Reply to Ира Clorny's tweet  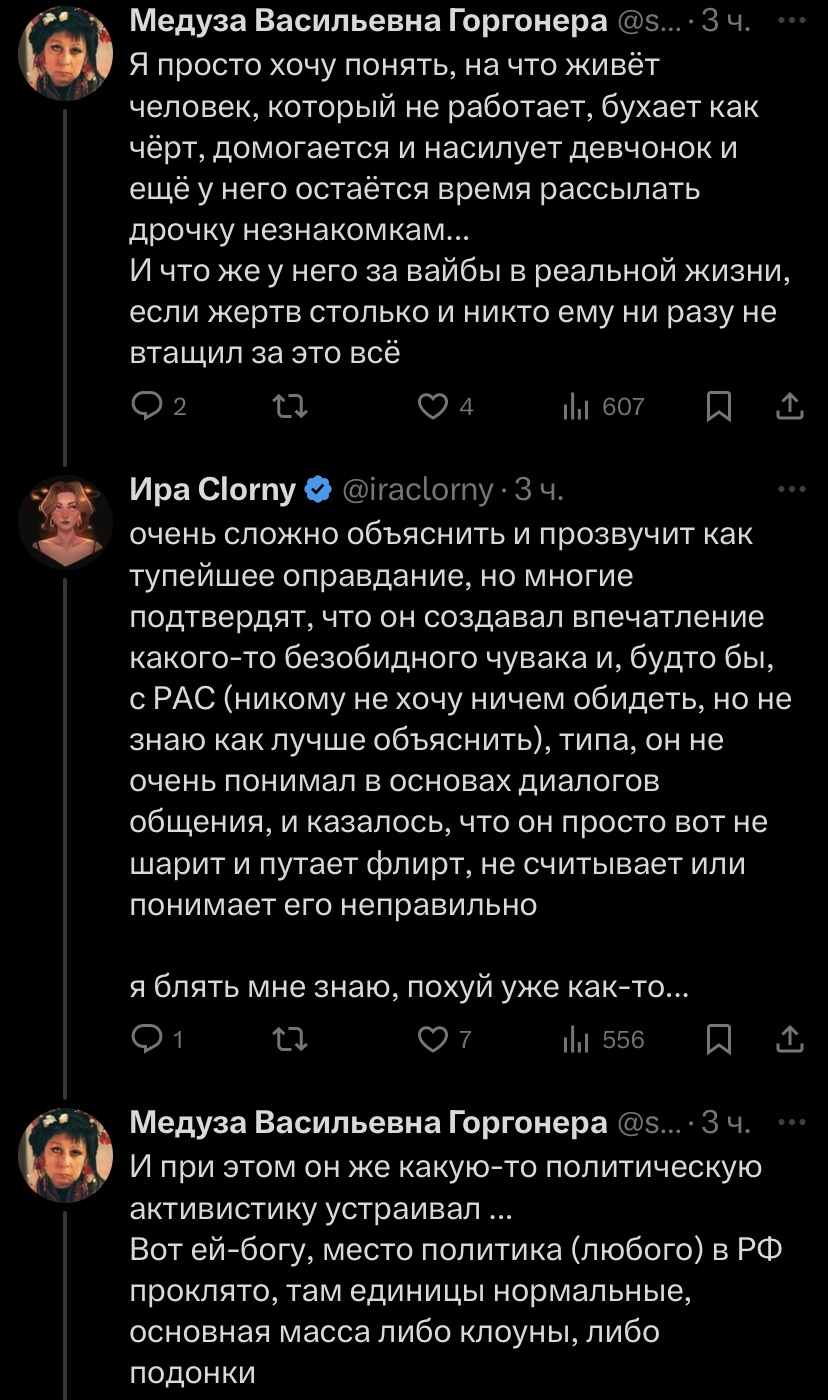(x=148, y=1039)
